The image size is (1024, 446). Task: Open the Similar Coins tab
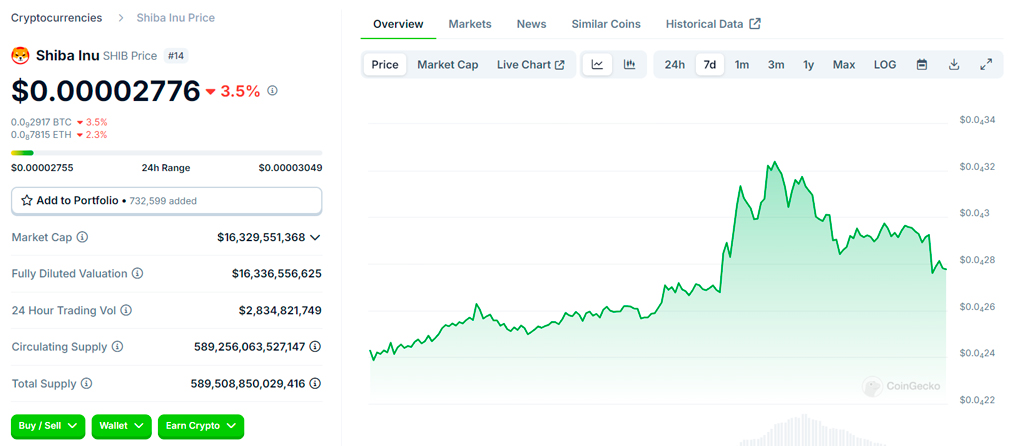point(606,24)
